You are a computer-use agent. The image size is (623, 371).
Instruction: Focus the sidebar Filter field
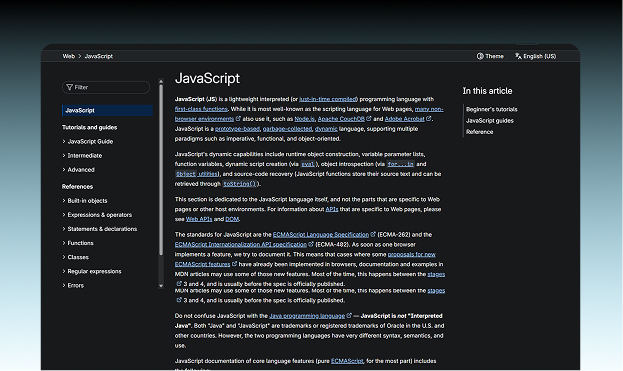pyautogui.click(x=106, y=87)
